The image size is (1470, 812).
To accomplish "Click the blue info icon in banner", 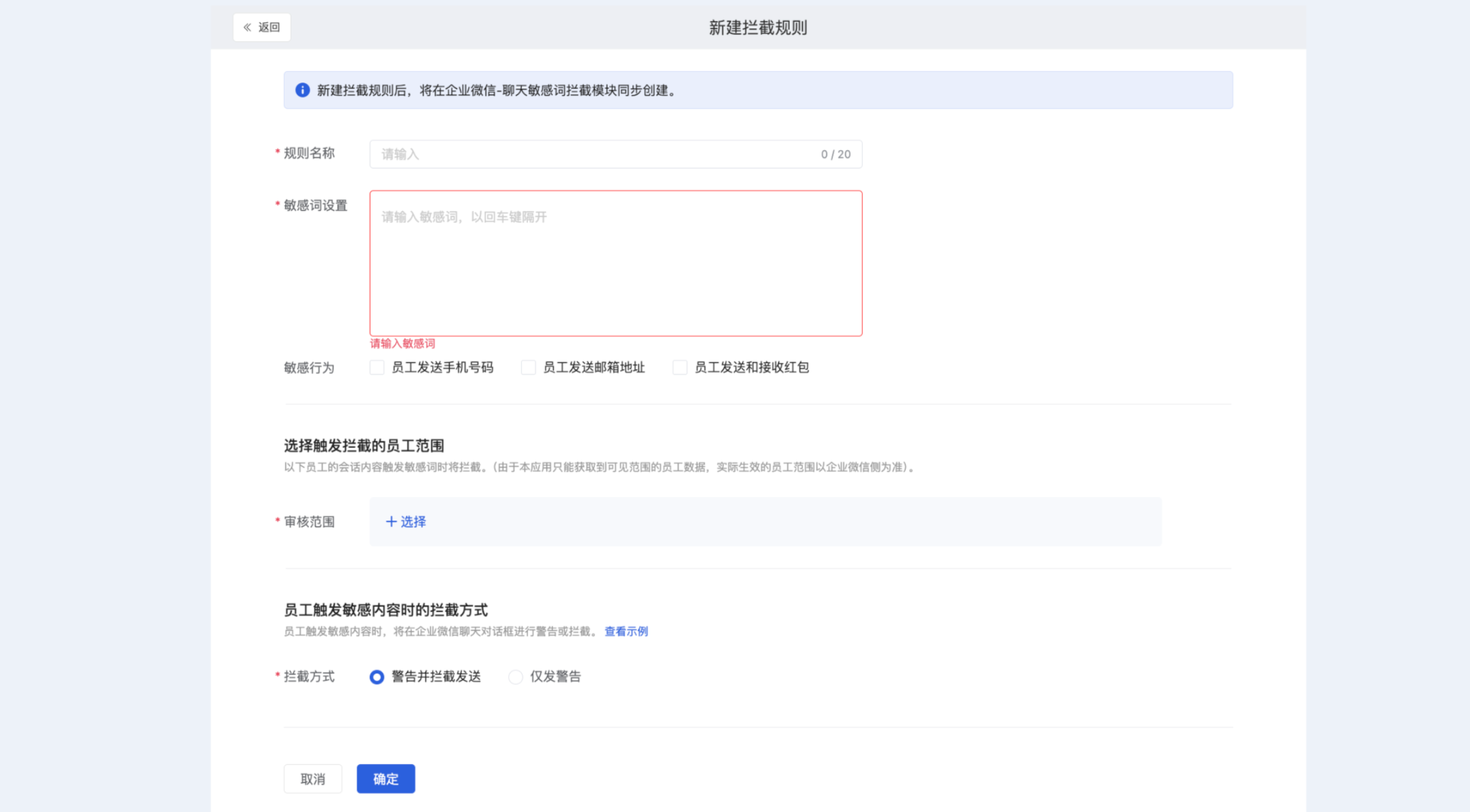I will (x=302, y=90).
